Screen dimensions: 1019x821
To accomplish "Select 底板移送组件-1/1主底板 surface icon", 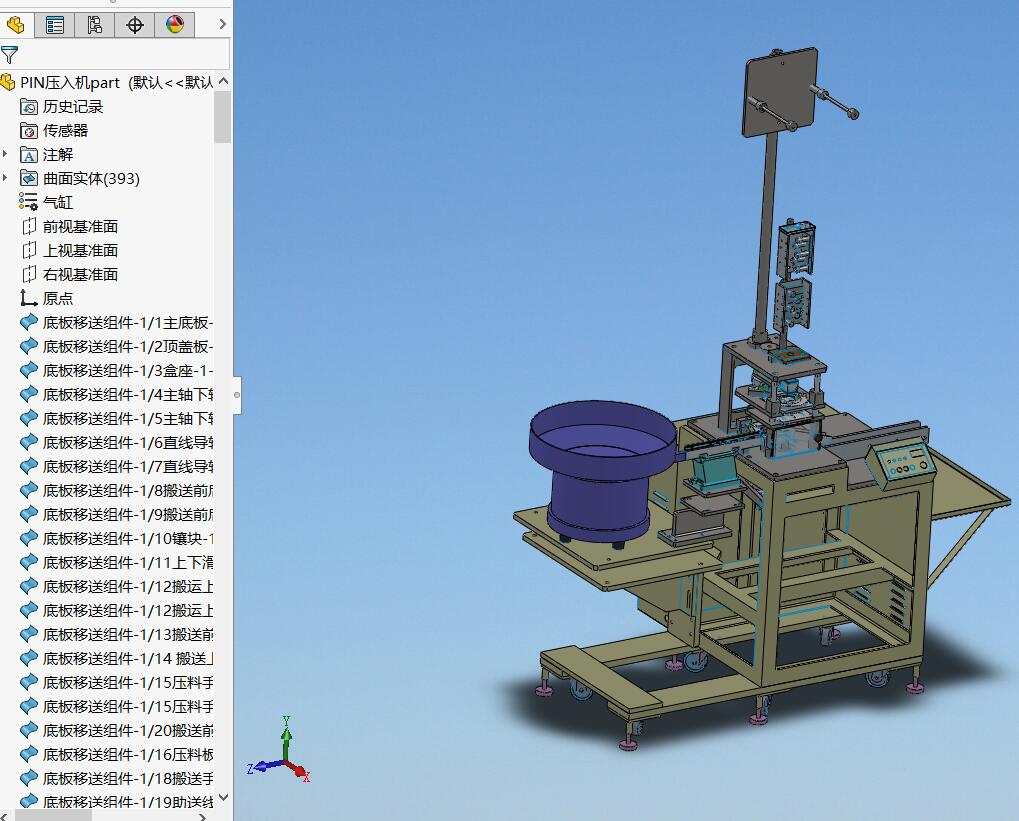I will [x=29, y=322].
